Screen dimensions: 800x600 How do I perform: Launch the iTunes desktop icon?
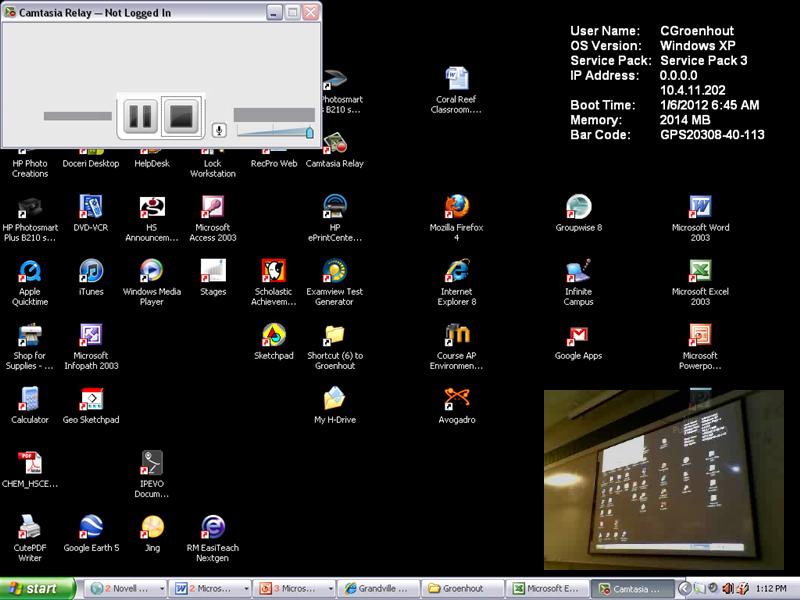pos(91,278)
